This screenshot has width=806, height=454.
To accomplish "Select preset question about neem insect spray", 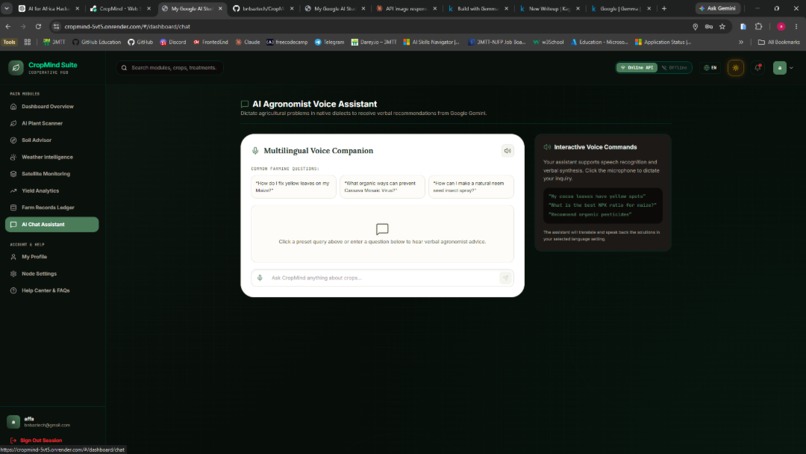I will tap(471, 187).
